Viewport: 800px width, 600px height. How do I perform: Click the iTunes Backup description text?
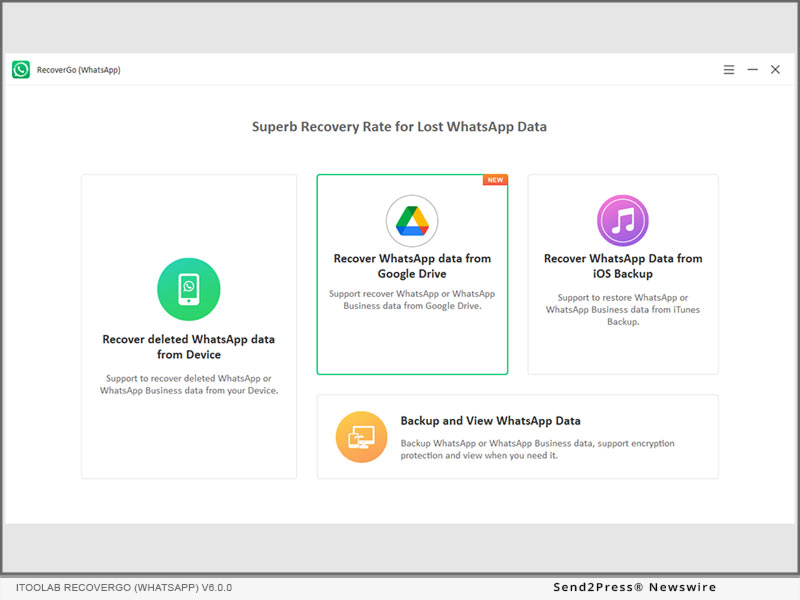623,310
